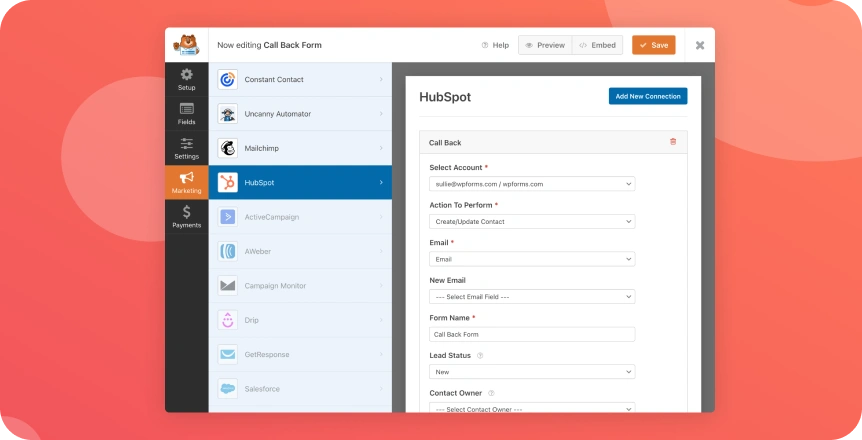Select HubSpot in the providers list

(x=300, y=183)
